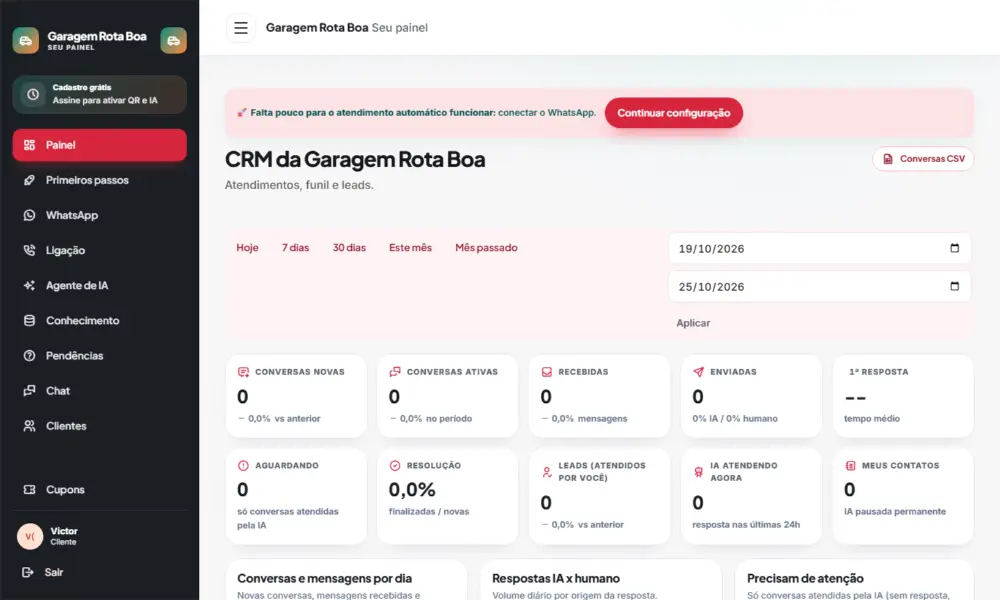Viewport: 1000px width, 600px height.
Task: Click the 'tempo médio' text
Action: point(872,418)
